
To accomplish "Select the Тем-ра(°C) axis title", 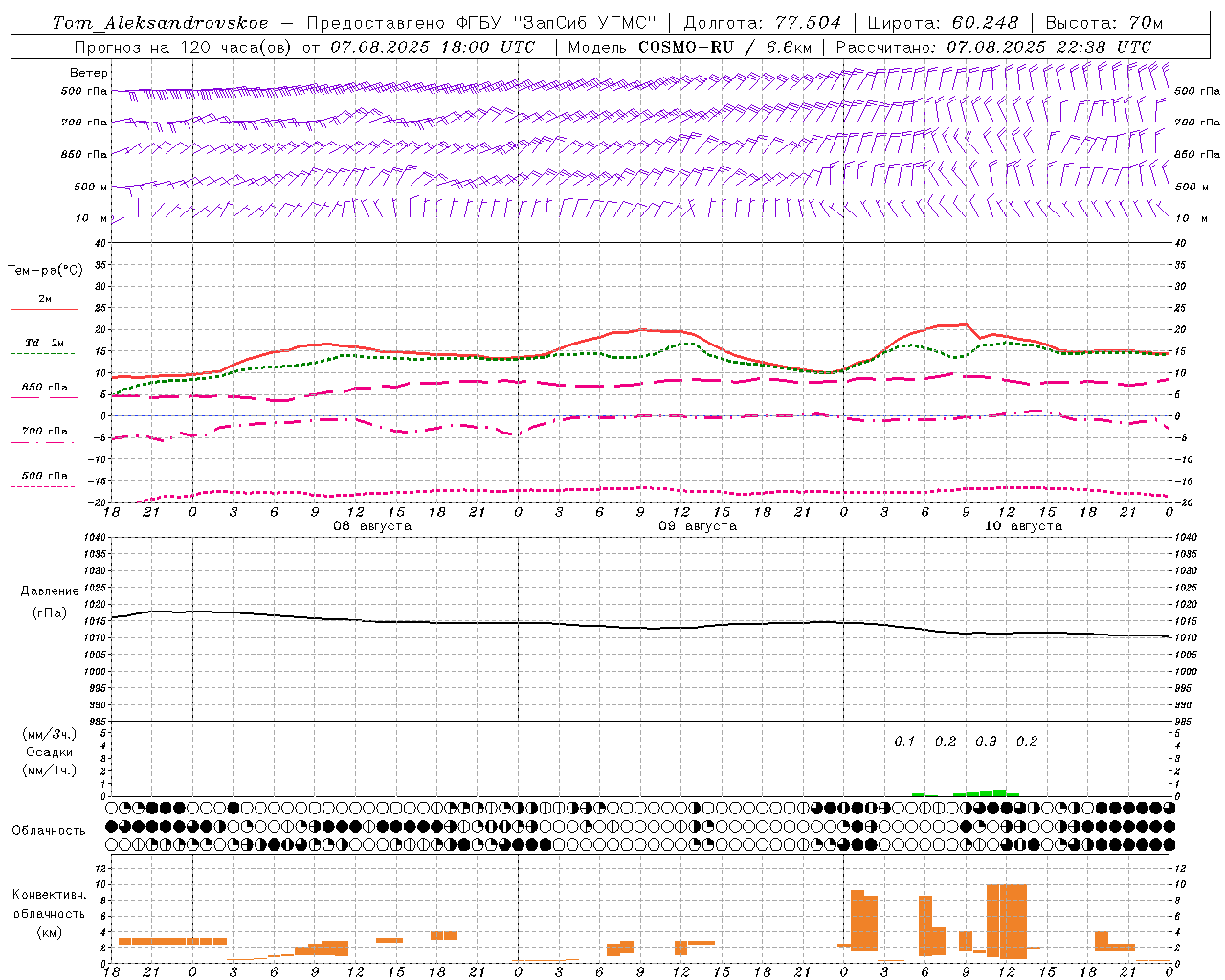I will click(45, 271).
